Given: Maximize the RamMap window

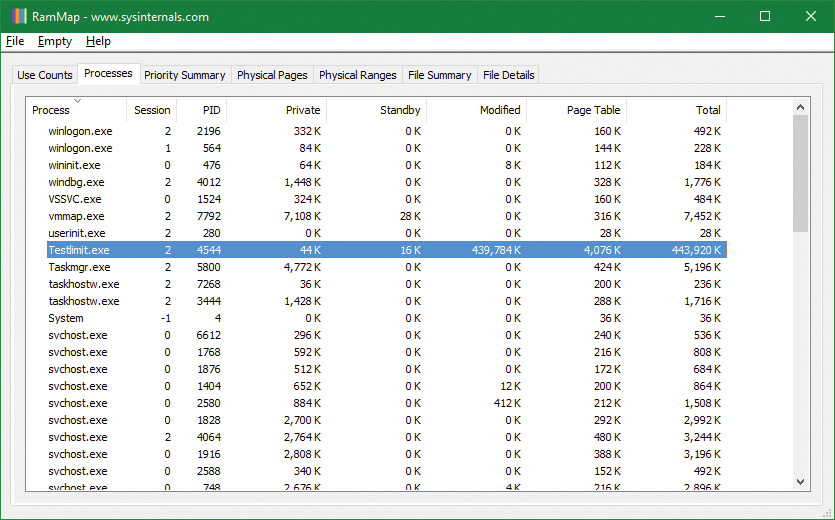Looking at the screenshot, I should coord(765,16).
